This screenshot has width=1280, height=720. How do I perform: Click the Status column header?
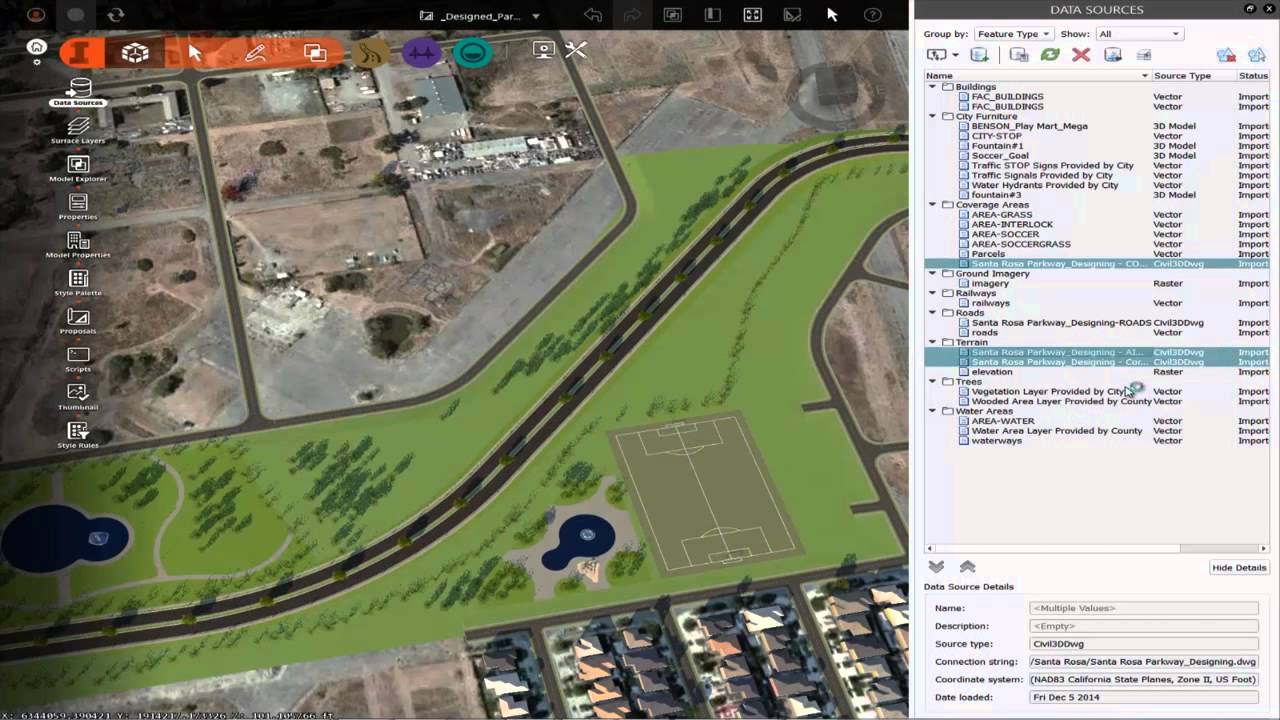point(1253,76)
